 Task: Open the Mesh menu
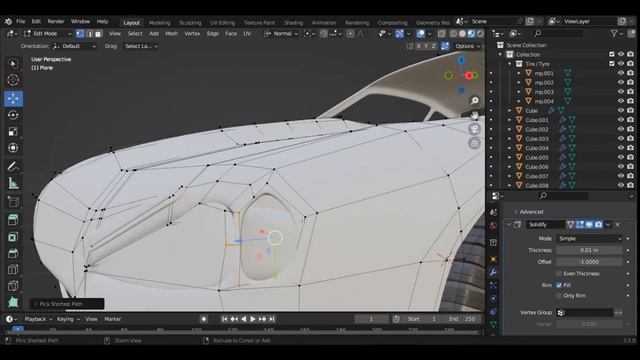click(171, 34)
